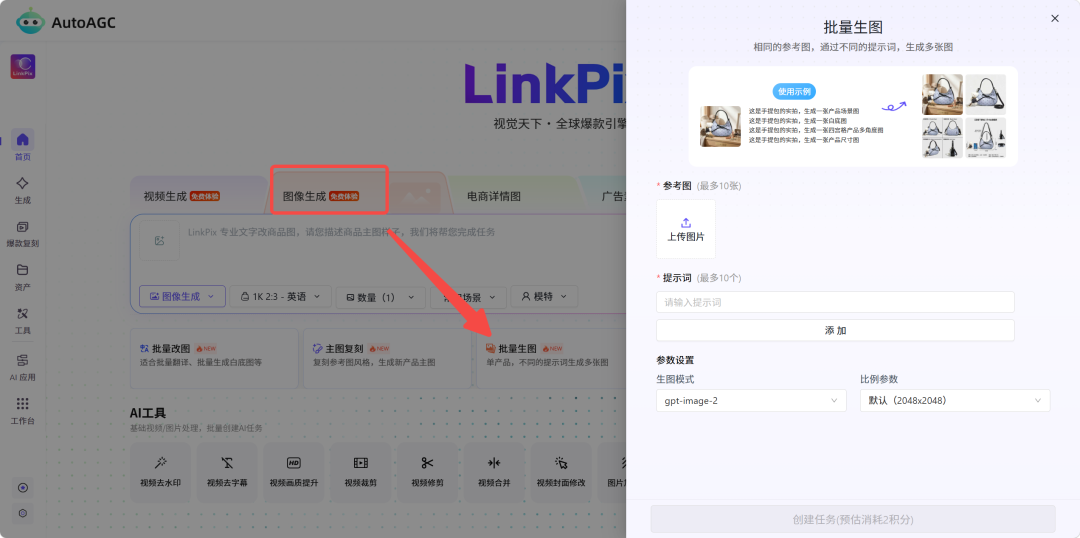Screen dimensions: 1080x538
Task: Go to 首页 in the sidebar
Action: (23, 145)
